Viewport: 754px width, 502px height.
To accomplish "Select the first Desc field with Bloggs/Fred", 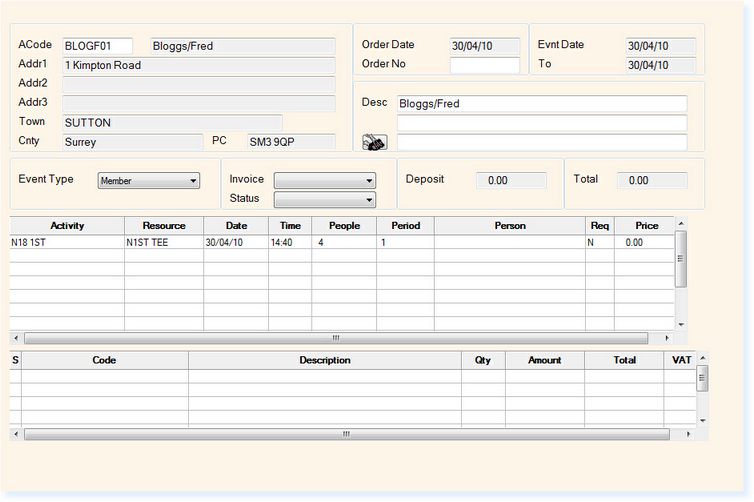I will [x=541, y=104].
